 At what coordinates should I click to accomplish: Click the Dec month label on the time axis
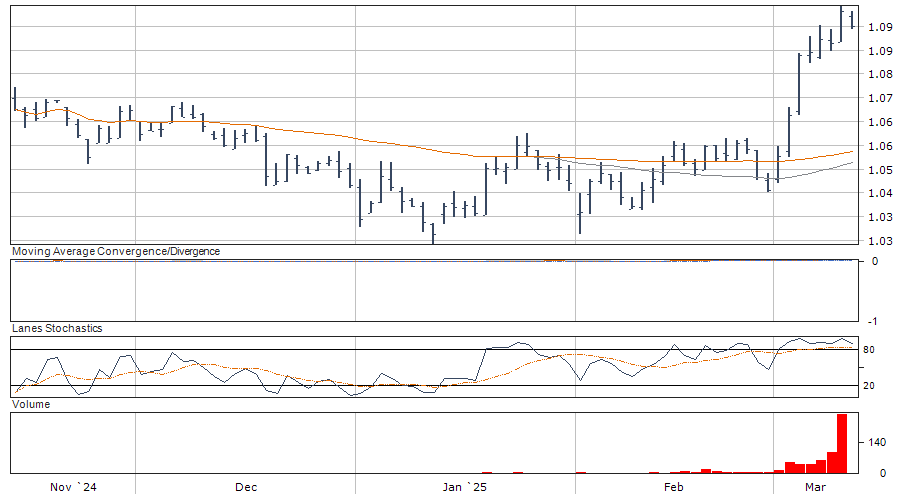[246, 487]
